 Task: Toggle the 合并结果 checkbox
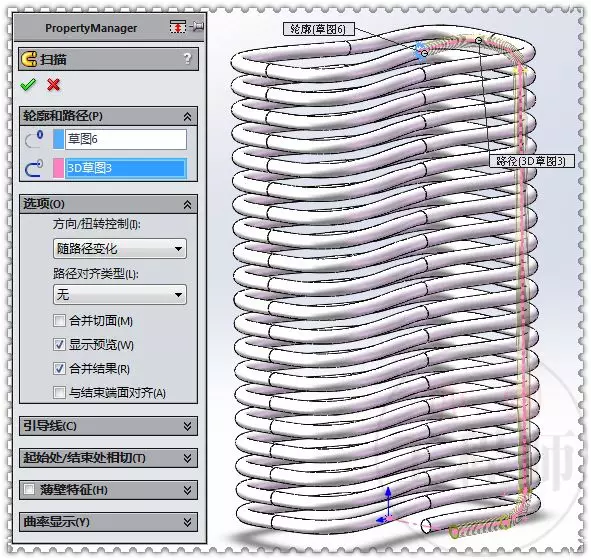[59, 369]
